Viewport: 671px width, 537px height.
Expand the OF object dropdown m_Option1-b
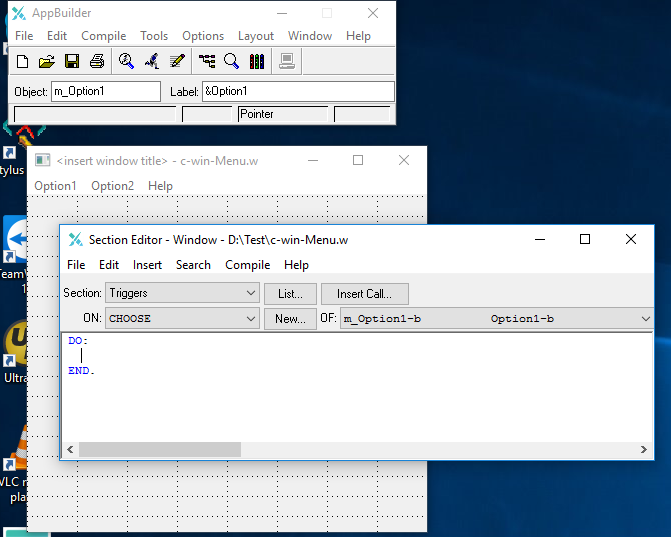pyautogui.click(x=645, y=319)
